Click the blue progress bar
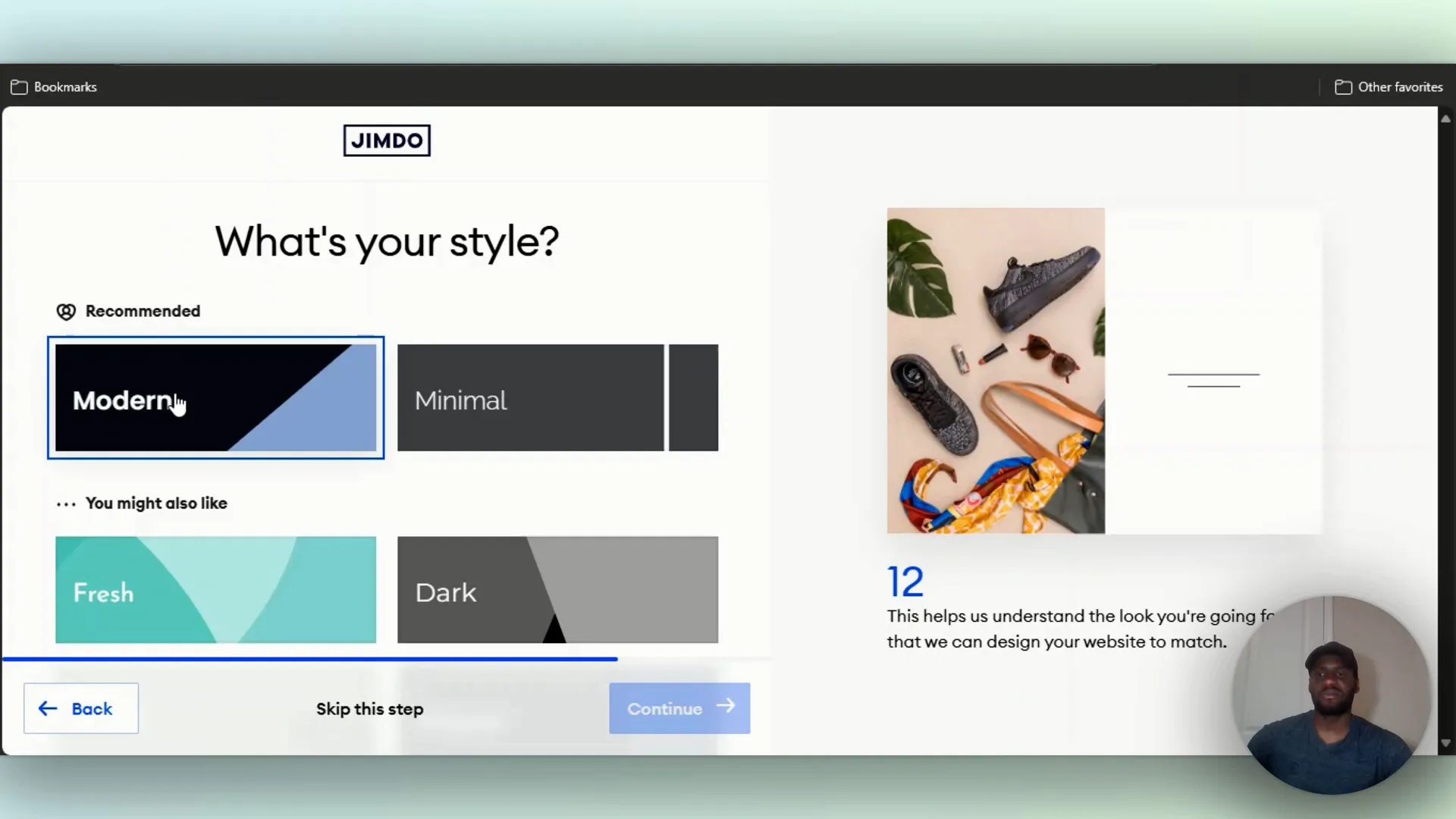 click(x=309, y=659)
